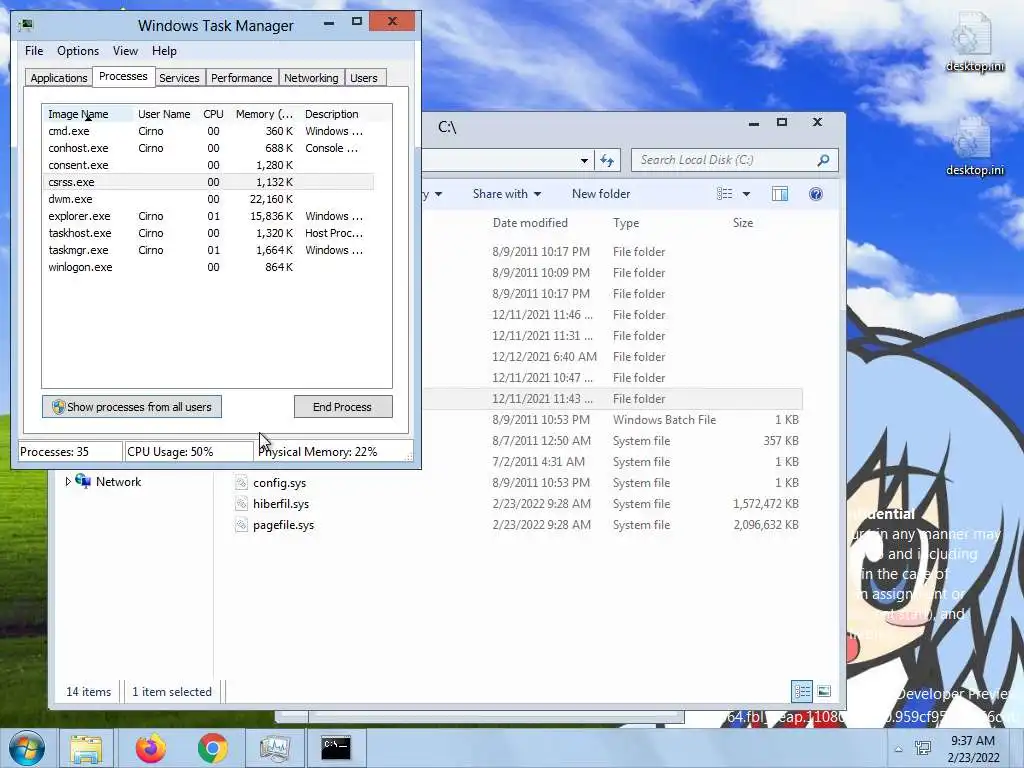Viewport: 1024px width, 768px height.
Task: Select the Windows Batch File row
Action: [x=612, y=420]
